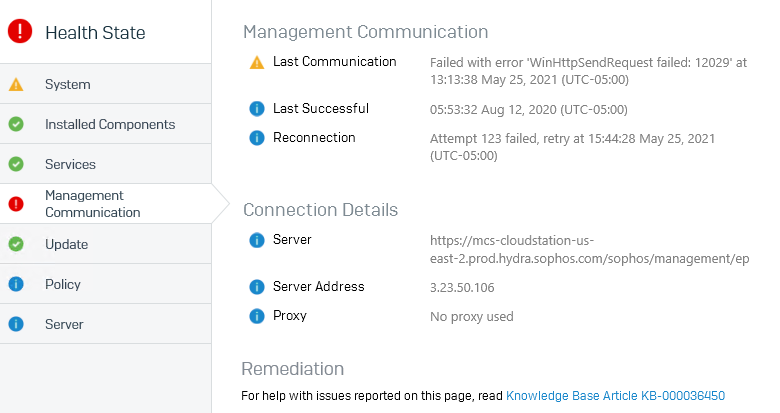Go to the Policy section
Viewport: 780px width, 413px height.
(105, 284)
